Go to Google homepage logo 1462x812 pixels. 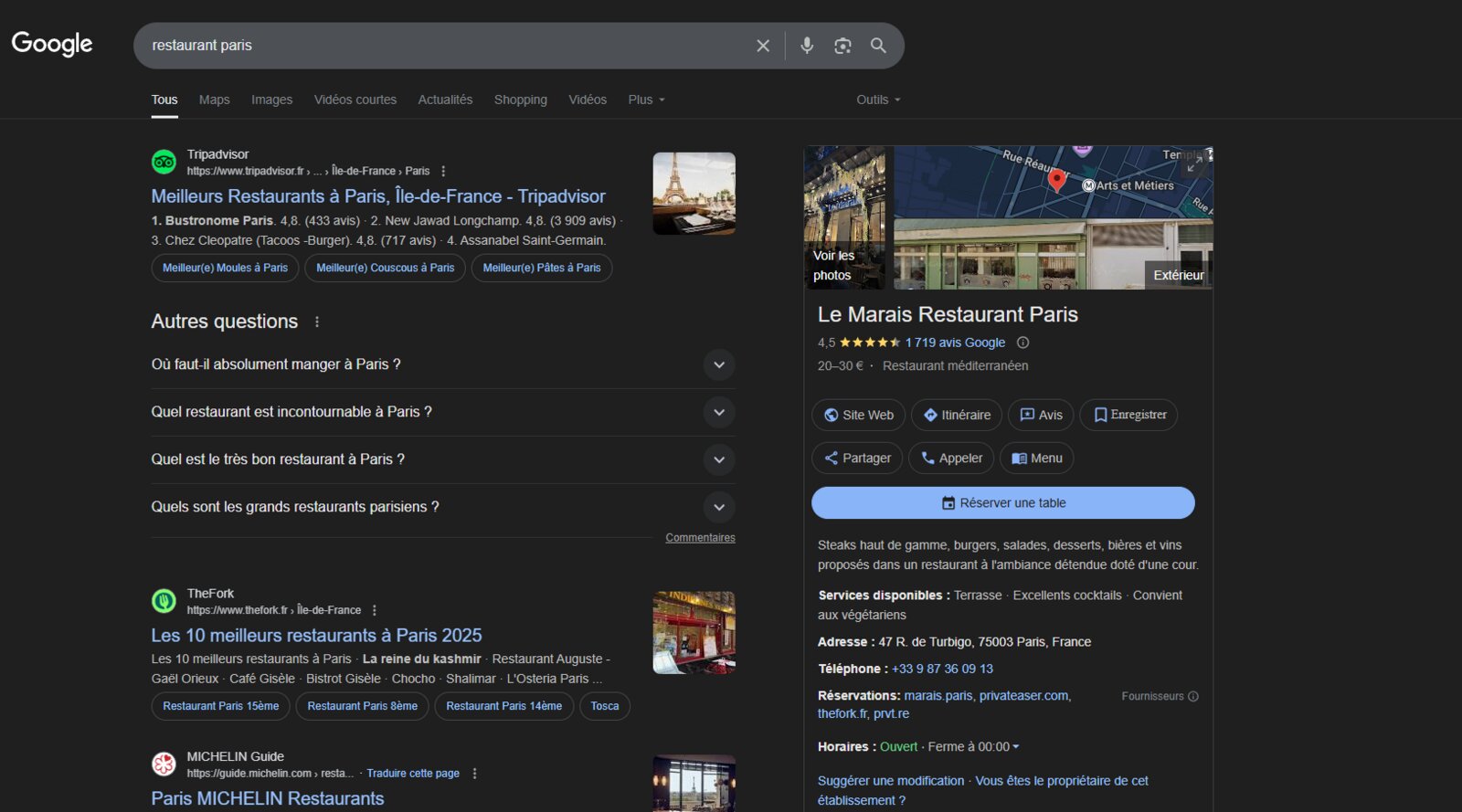(52, 44)
